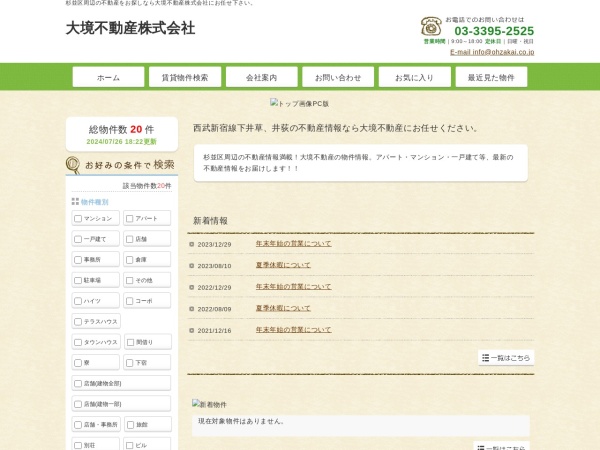Click the broken トップ画像PC版 image
This screenshot has height=450, width=600.
(299, 103)
